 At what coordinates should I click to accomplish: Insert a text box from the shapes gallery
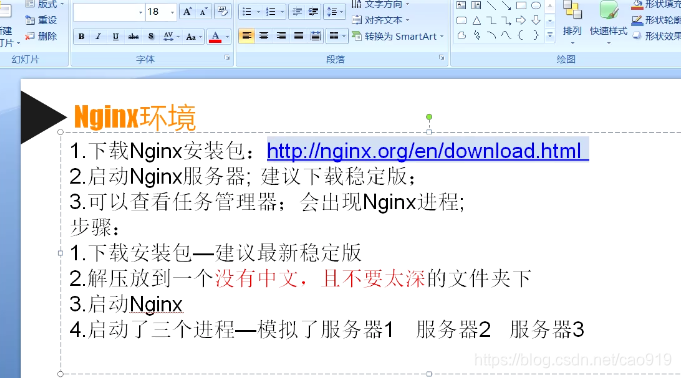(461, 6)
